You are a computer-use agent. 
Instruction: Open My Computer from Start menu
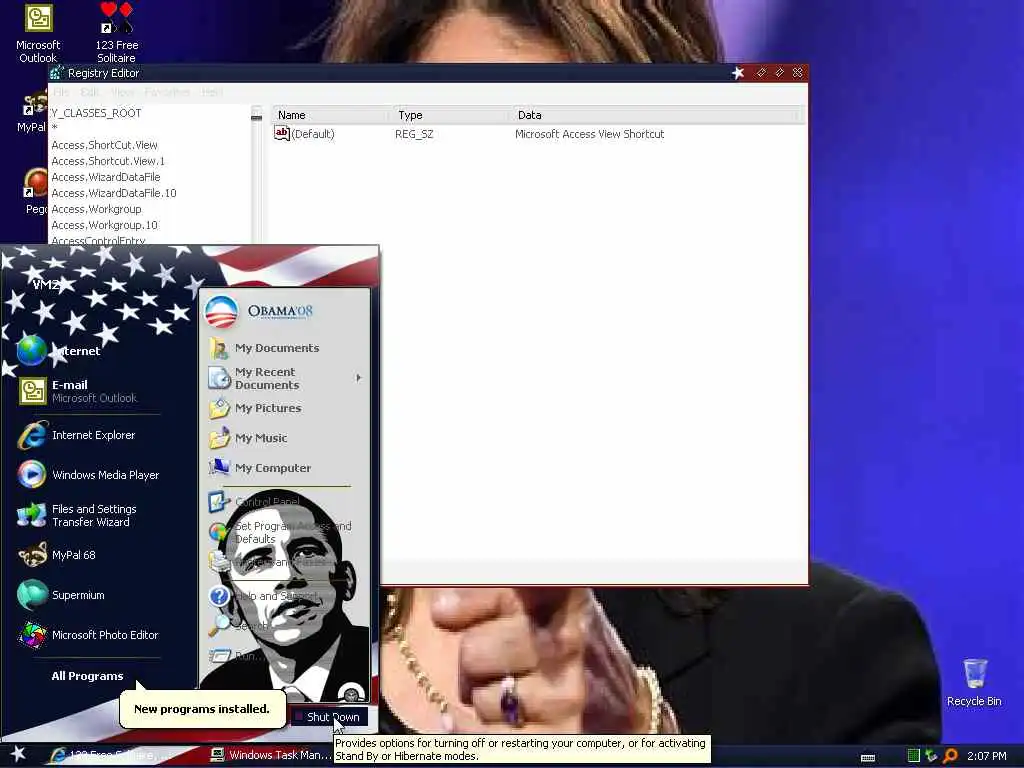(x=260, y=468)
